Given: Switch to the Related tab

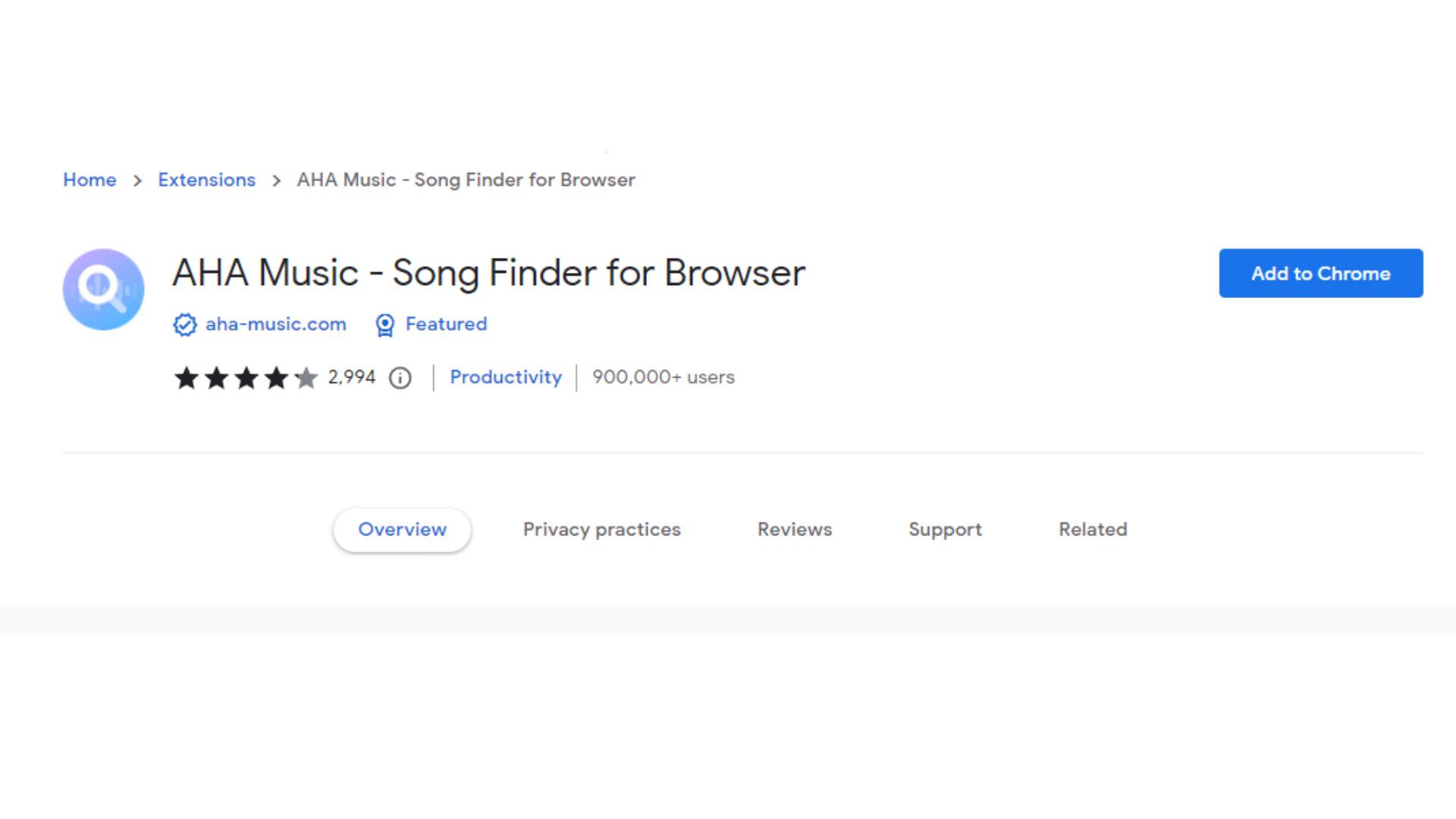Looking at the screenshot, I should coord(1092,529).
